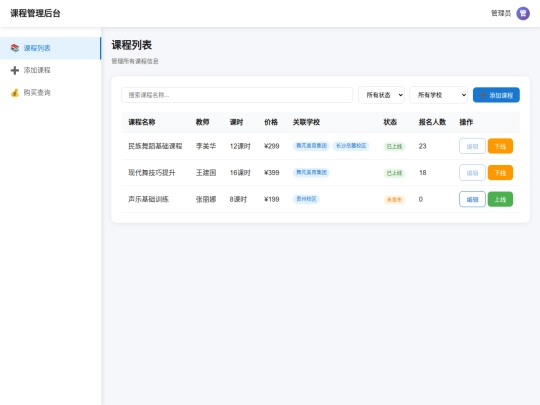Click teacher name 张丽娜
The image size is (540, 405).
(206, 199)
